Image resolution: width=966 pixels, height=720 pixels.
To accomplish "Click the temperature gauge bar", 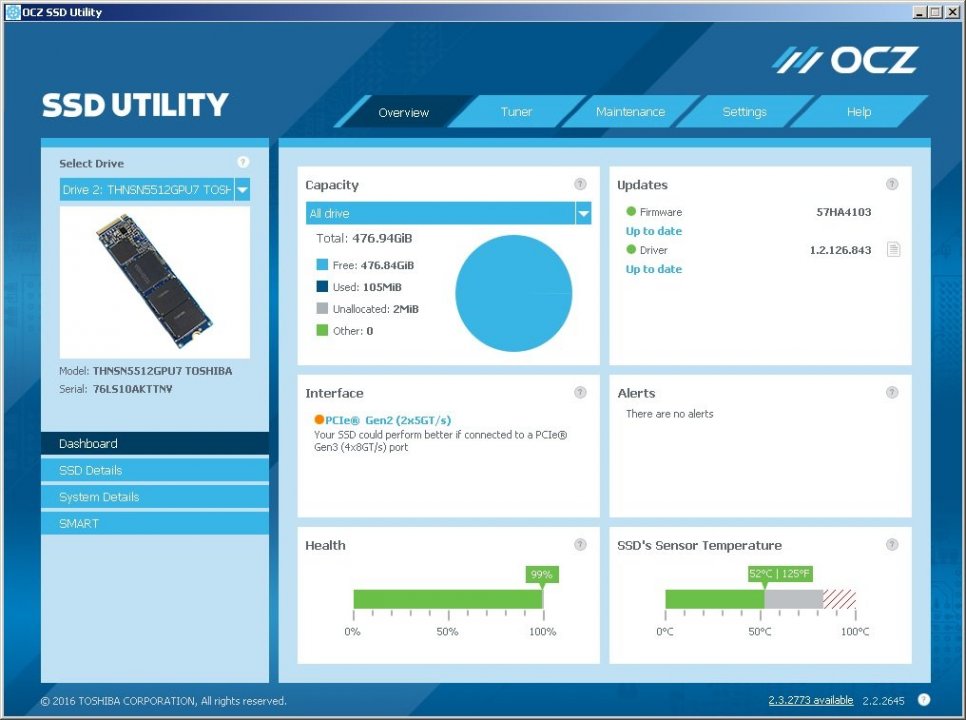I will pos(760,599).
